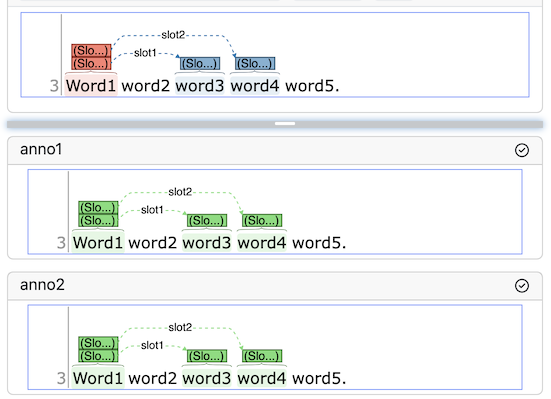The width and height of the screenshot is (551, 399).
Task: Merge lower green (Slo...) label on Word1 from anno1
Action: [98, 220]
